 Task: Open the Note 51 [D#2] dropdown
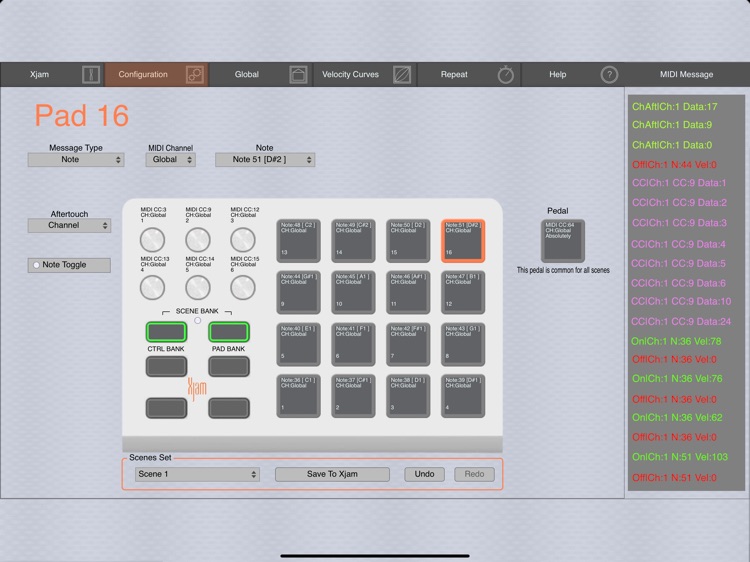pos(265,160)
